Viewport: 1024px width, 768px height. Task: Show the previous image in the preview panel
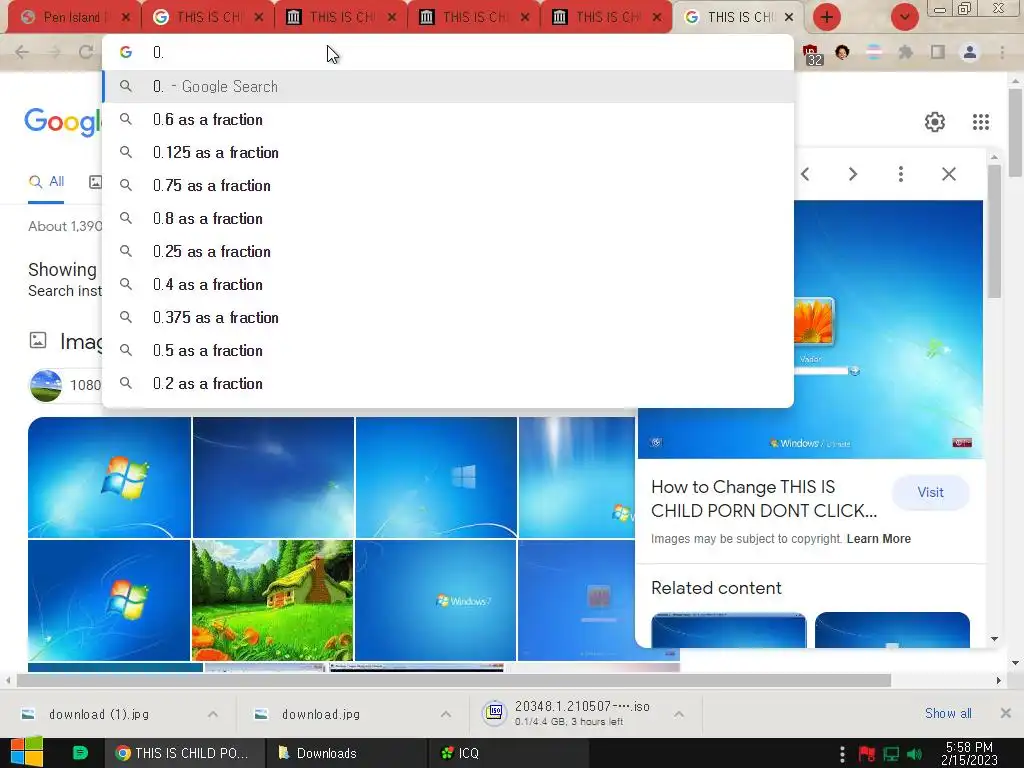pyautogui.click(x=805, y=174)
